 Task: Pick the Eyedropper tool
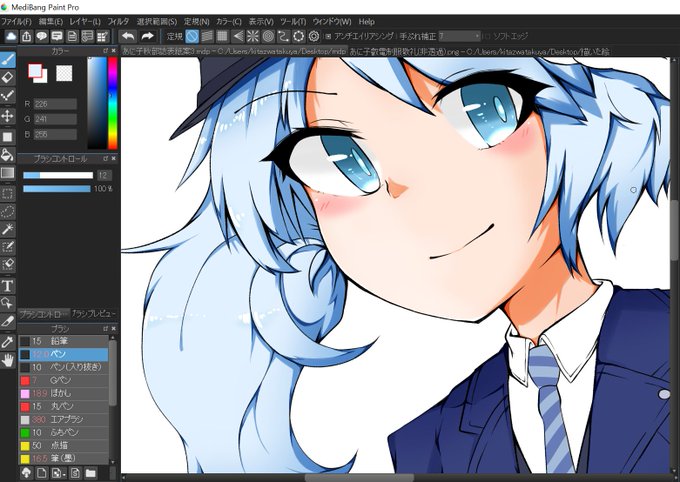pos(8,342)
